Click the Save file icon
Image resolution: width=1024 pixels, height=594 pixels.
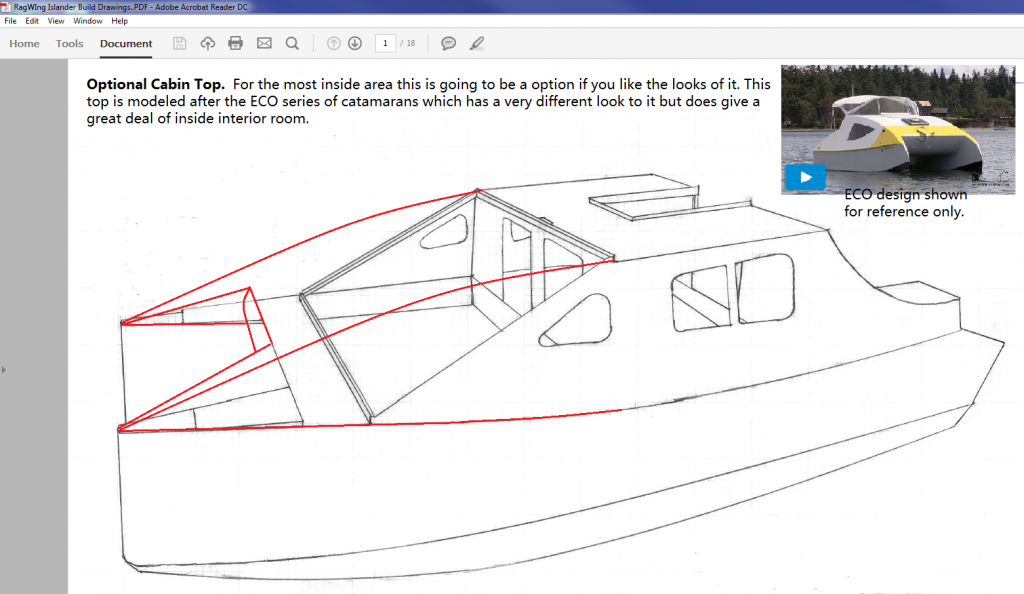coord(180,43)
